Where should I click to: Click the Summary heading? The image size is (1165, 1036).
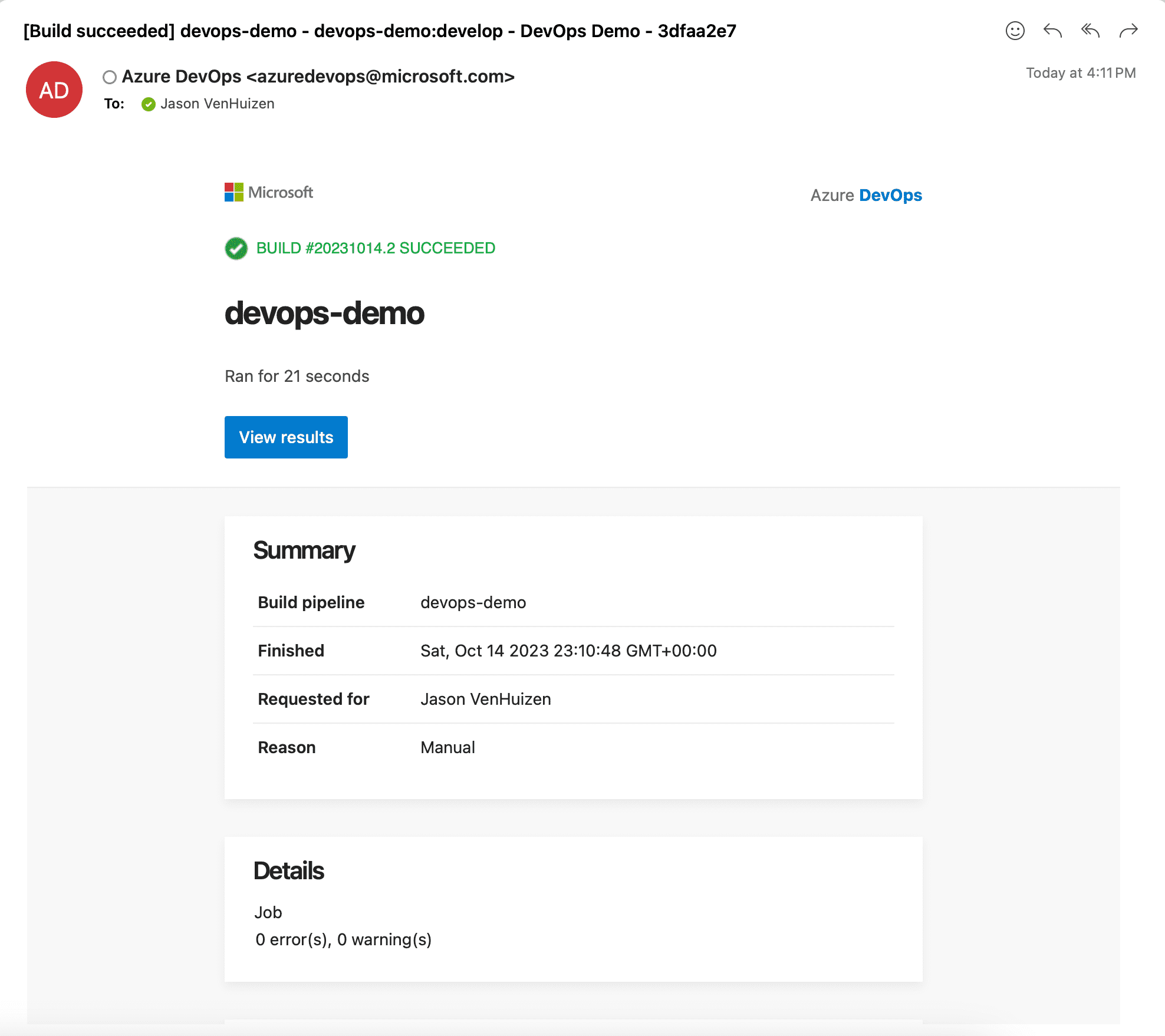304,550
